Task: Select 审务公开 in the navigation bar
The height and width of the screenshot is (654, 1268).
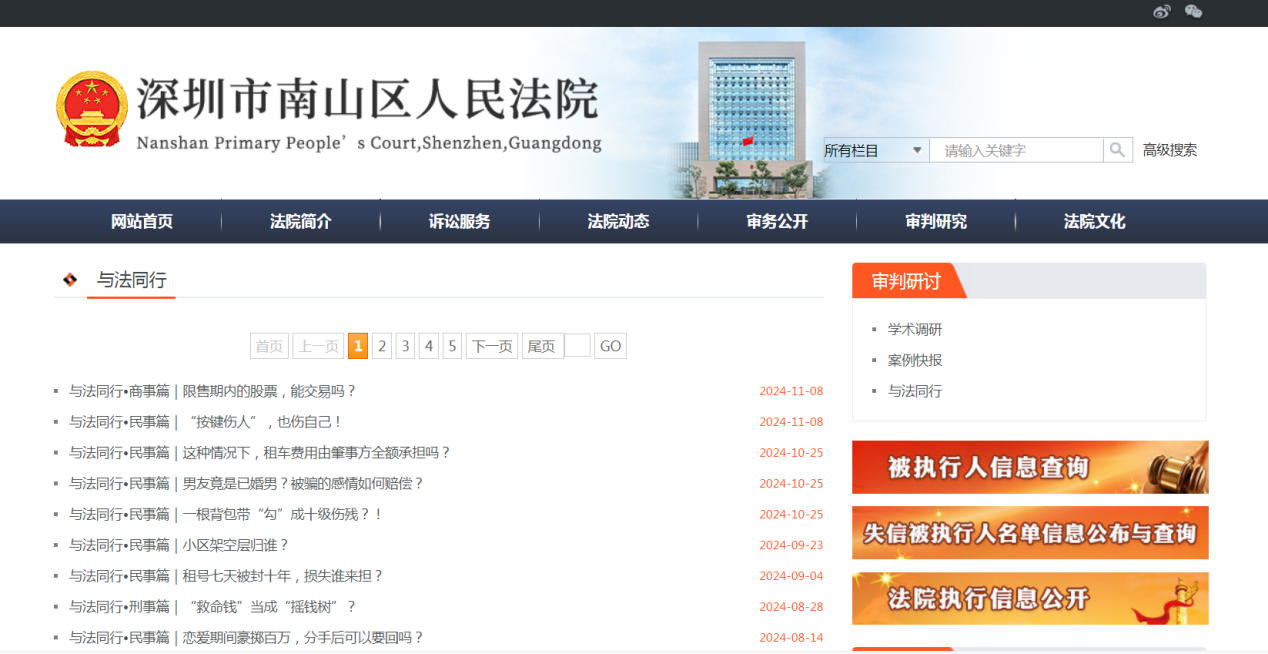Action: tap(777, 222)
